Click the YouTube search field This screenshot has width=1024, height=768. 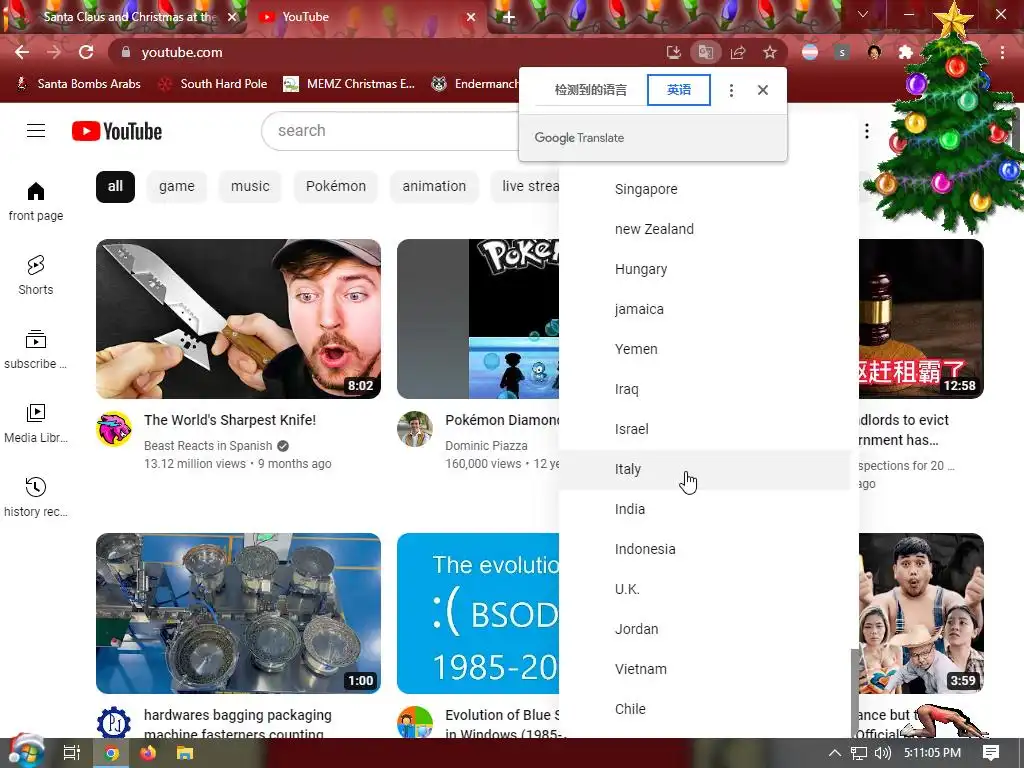point(392,131)
